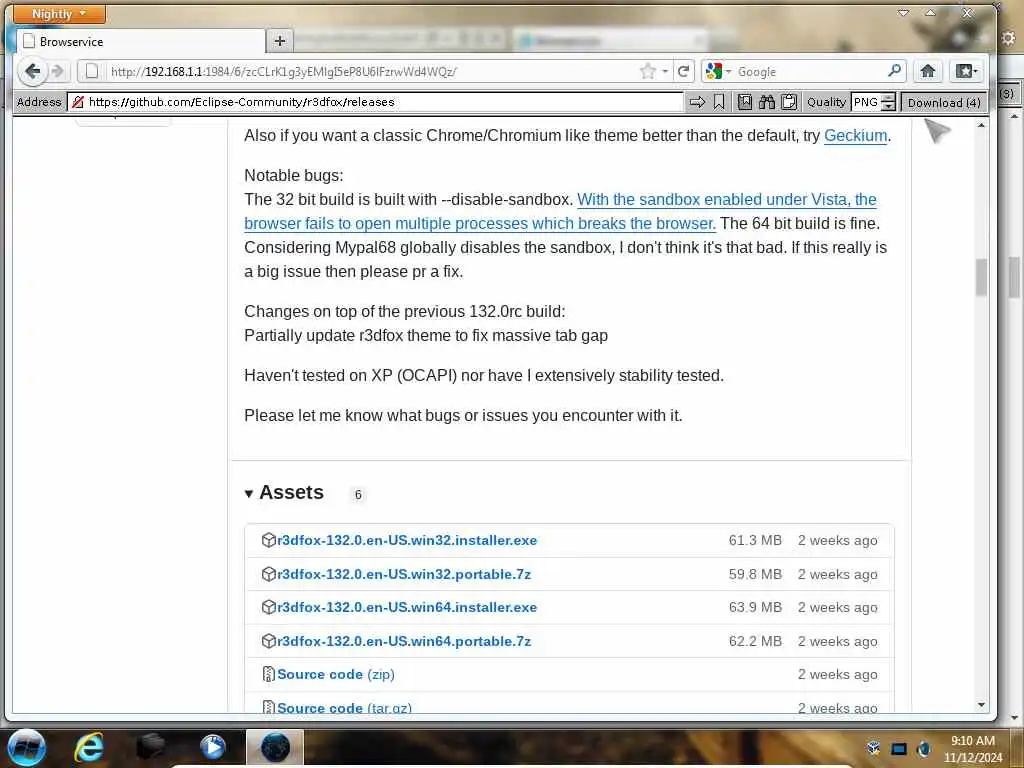Click 2 weeks ago in Source code (zip) row
Screen dimensions: 1024x768
837,675
